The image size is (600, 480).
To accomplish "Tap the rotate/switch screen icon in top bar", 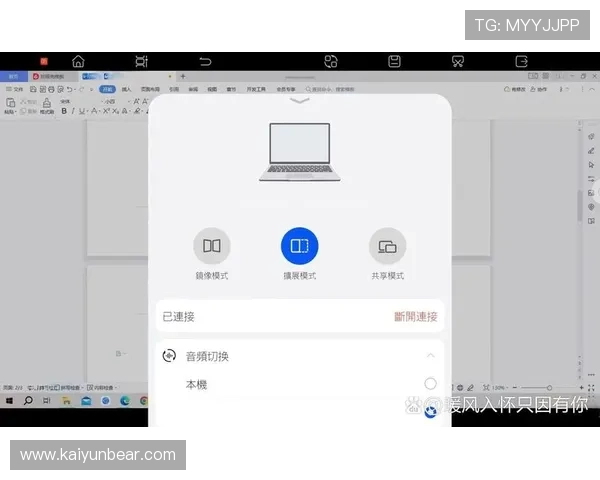I will coord(331,61).
